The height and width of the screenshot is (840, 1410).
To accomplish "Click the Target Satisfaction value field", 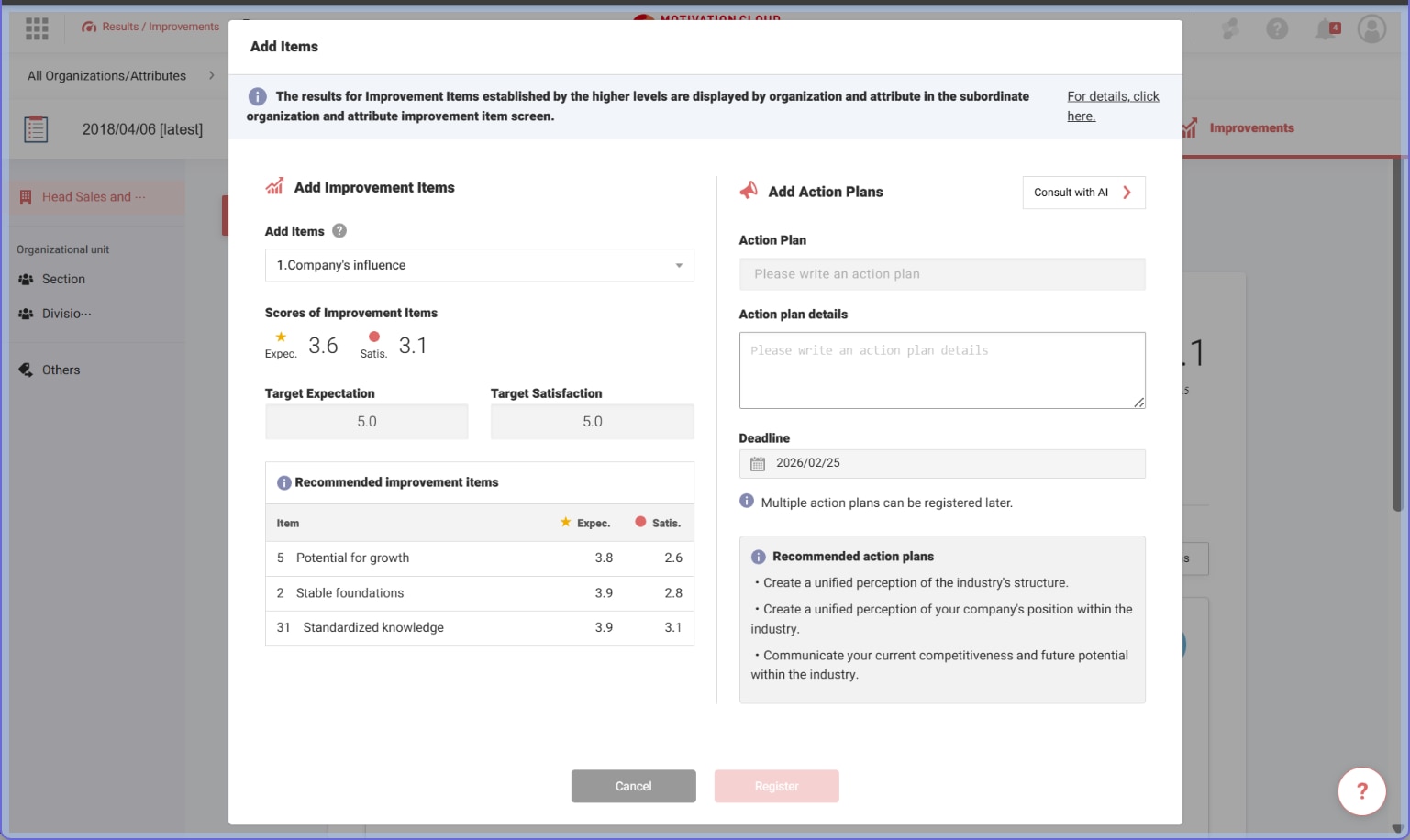I will click(x=592, y=422).
